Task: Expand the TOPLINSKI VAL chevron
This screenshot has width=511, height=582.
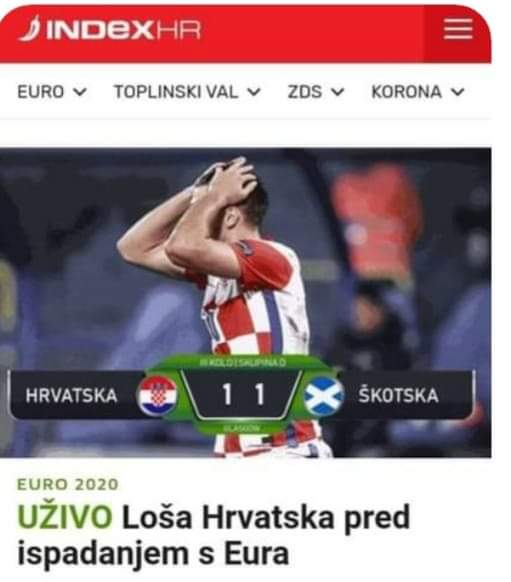Action: coord(254,91)
